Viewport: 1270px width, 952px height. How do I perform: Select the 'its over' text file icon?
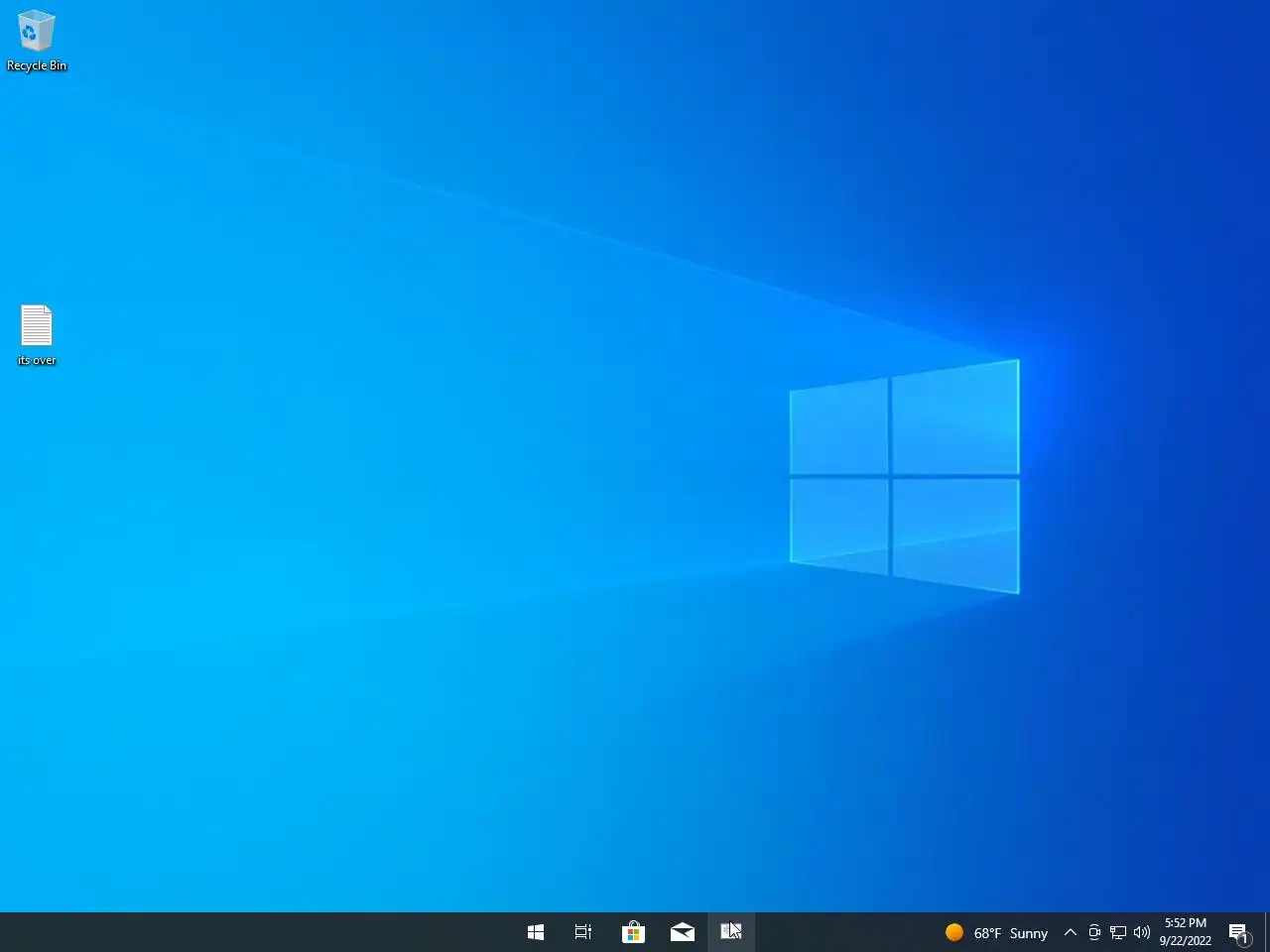pos(37,335)
